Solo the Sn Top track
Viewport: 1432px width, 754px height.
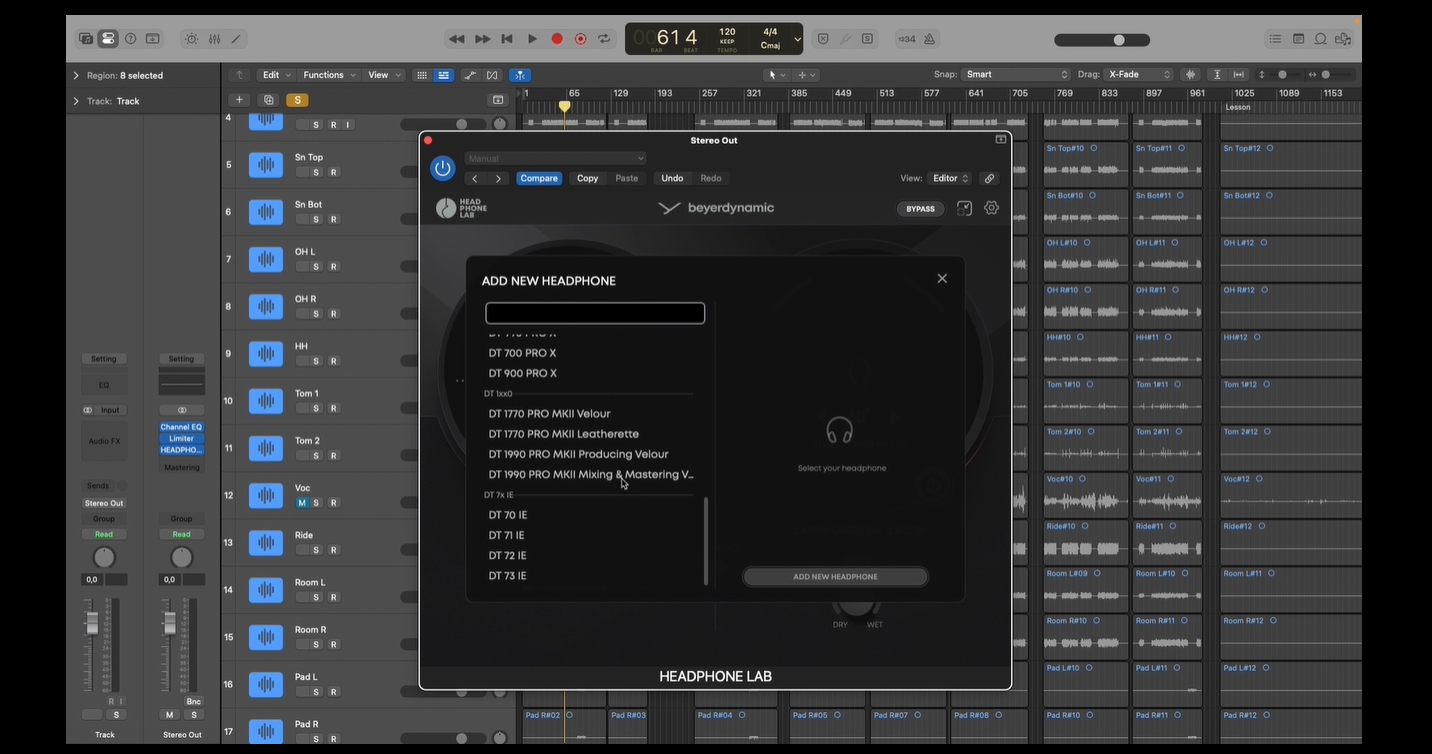316,172
